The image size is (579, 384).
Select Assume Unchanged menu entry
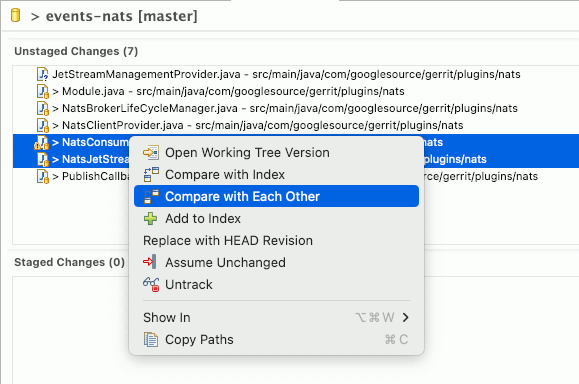coord(276,262)
